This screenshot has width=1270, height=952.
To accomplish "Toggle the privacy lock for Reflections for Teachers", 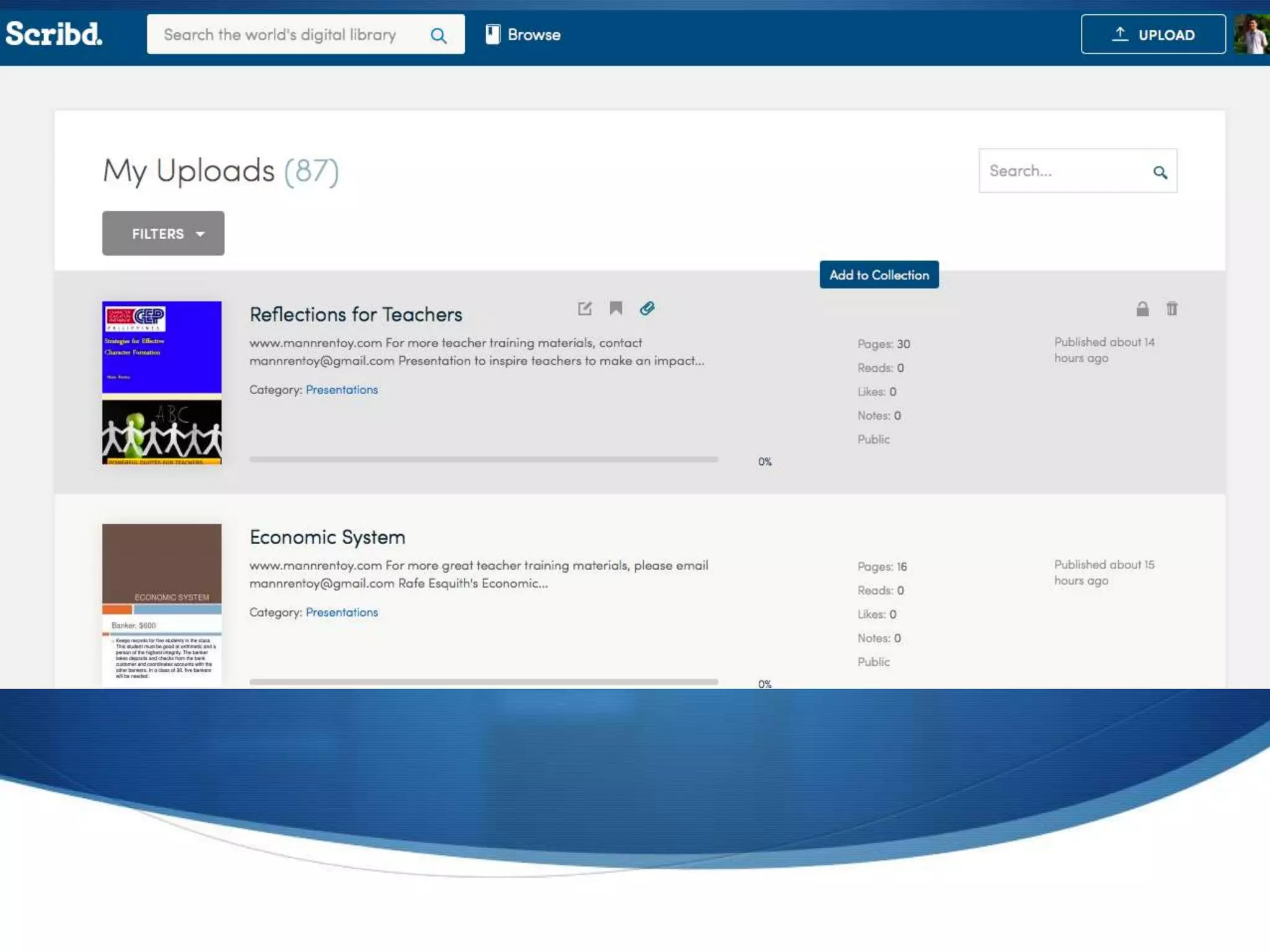I will tap(1142, 309).
